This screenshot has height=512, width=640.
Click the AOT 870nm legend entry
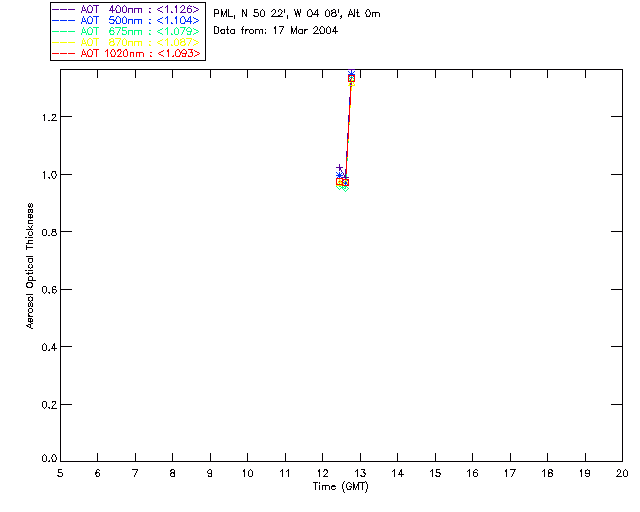[127, 42]
